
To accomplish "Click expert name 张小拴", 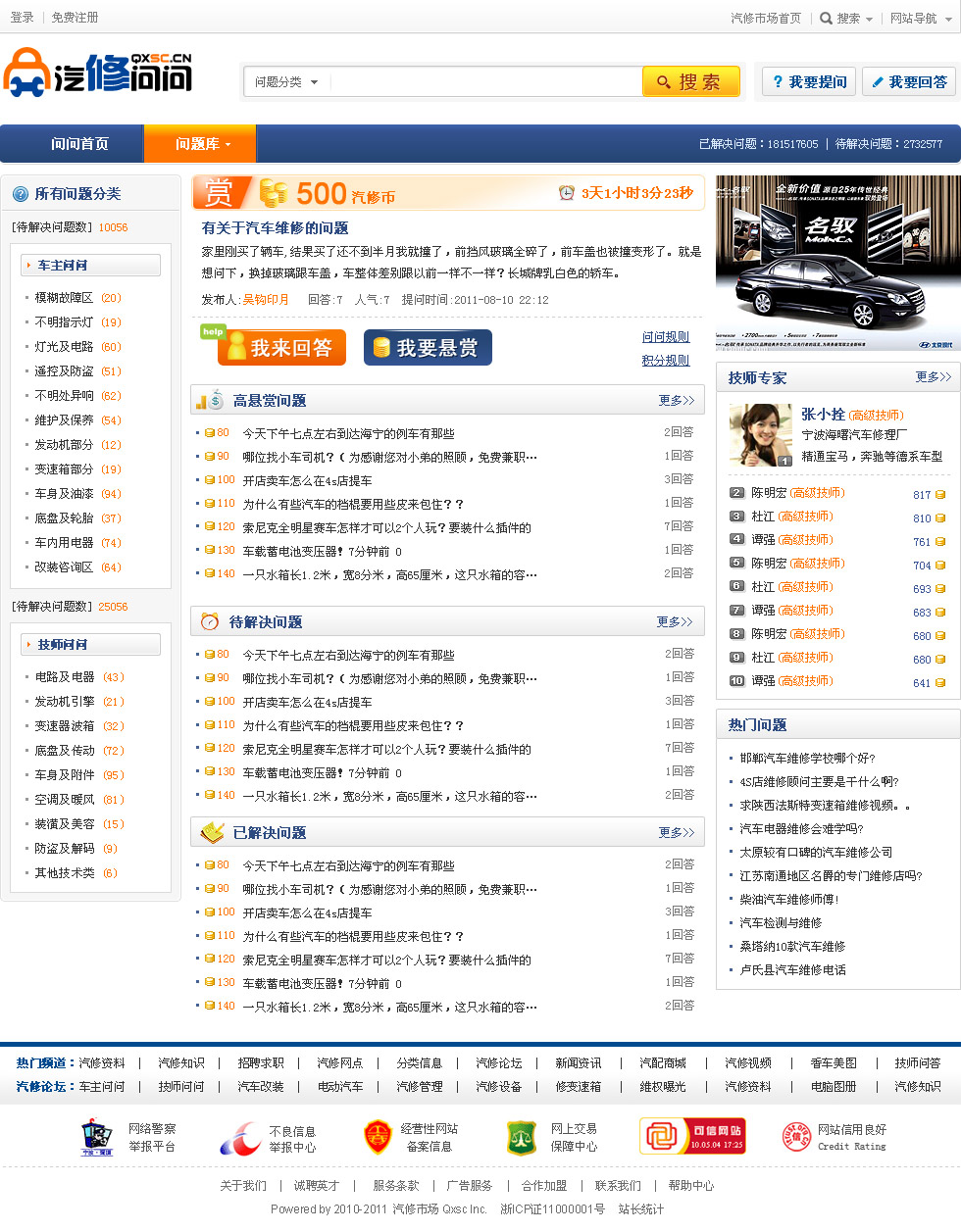I will tap(823, 414).
